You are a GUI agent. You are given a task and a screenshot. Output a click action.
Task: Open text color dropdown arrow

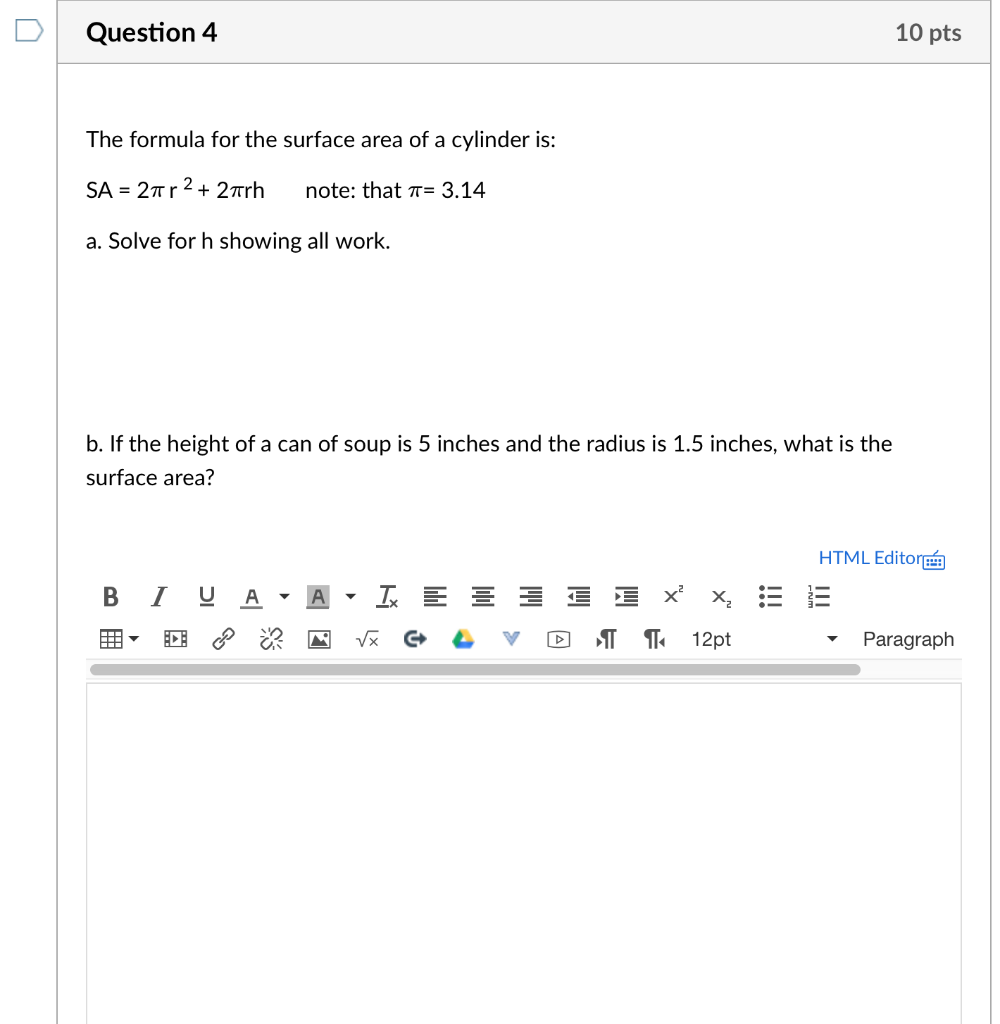tap(284, 596)
